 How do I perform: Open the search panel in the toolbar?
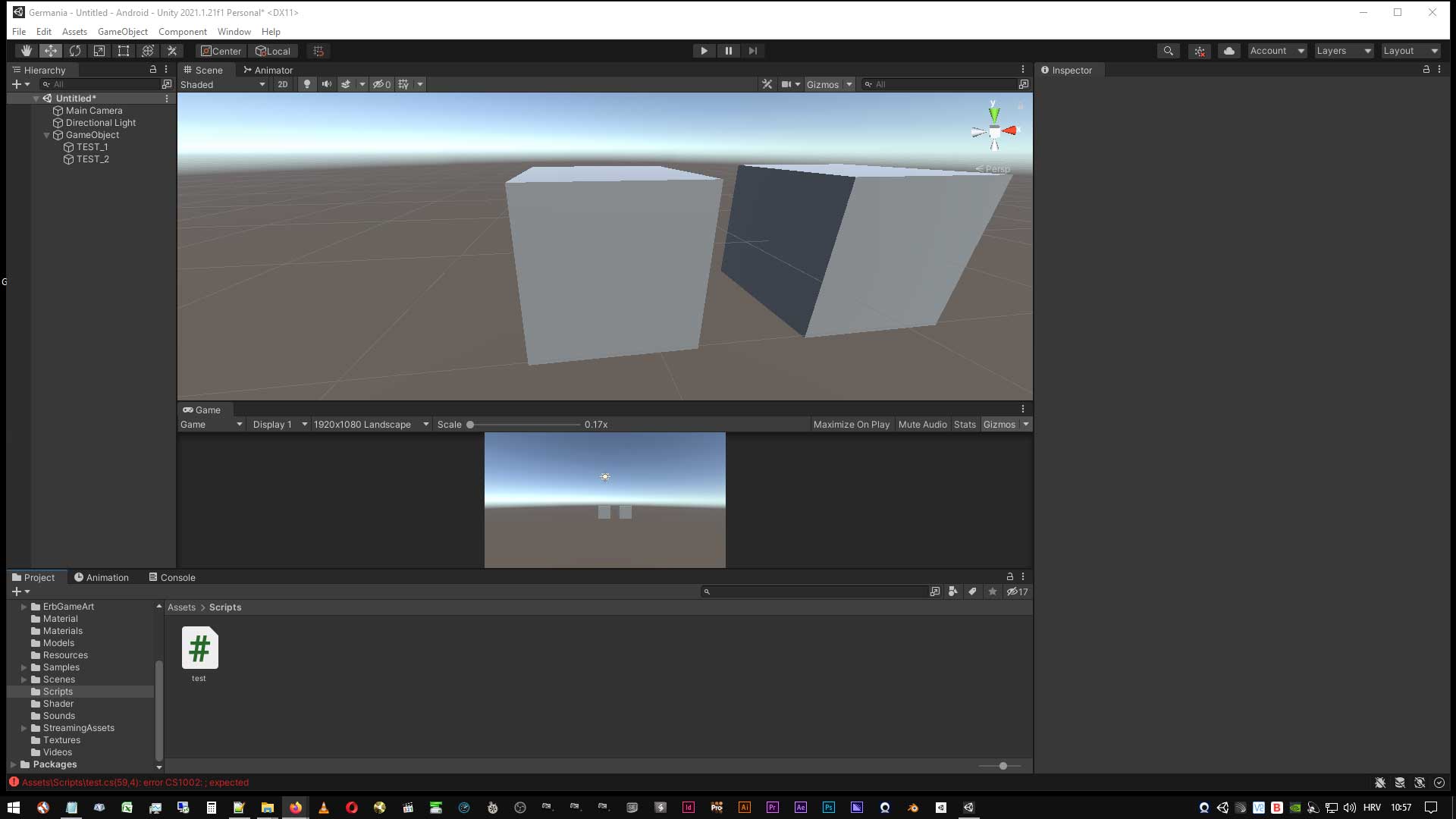(x=1168, y=51)
